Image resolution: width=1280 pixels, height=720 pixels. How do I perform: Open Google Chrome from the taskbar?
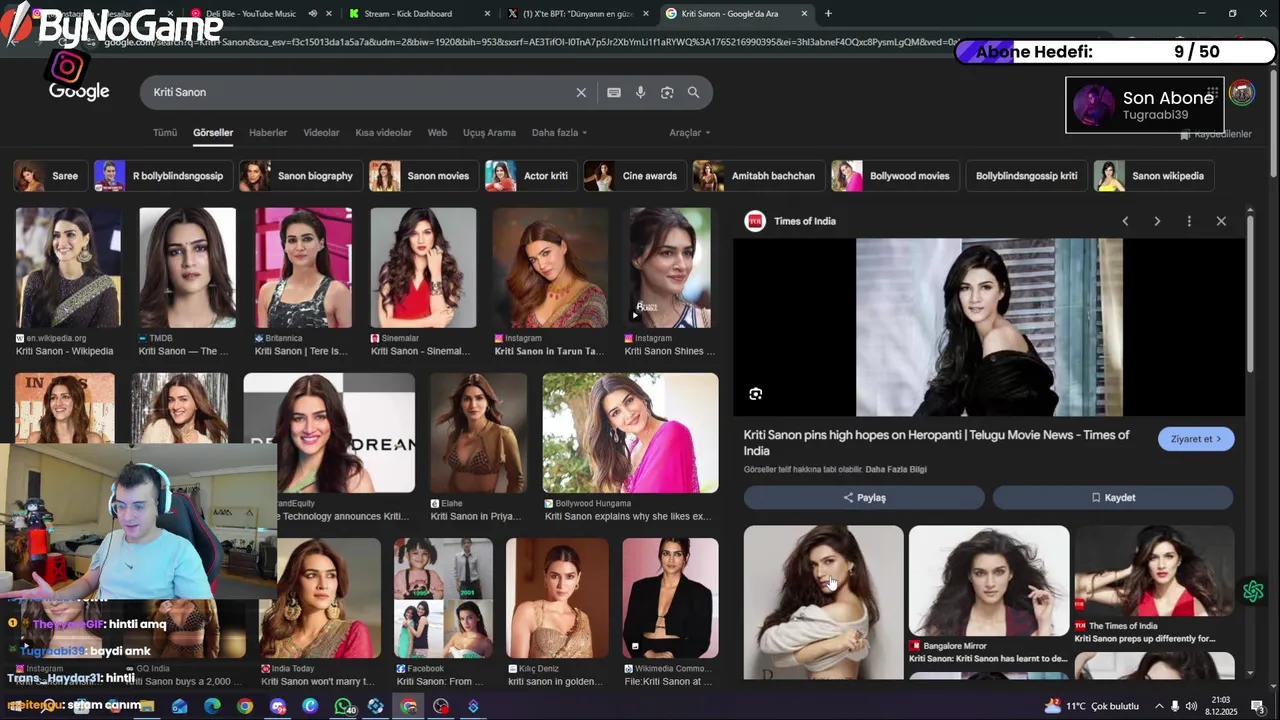coord(245,706)
